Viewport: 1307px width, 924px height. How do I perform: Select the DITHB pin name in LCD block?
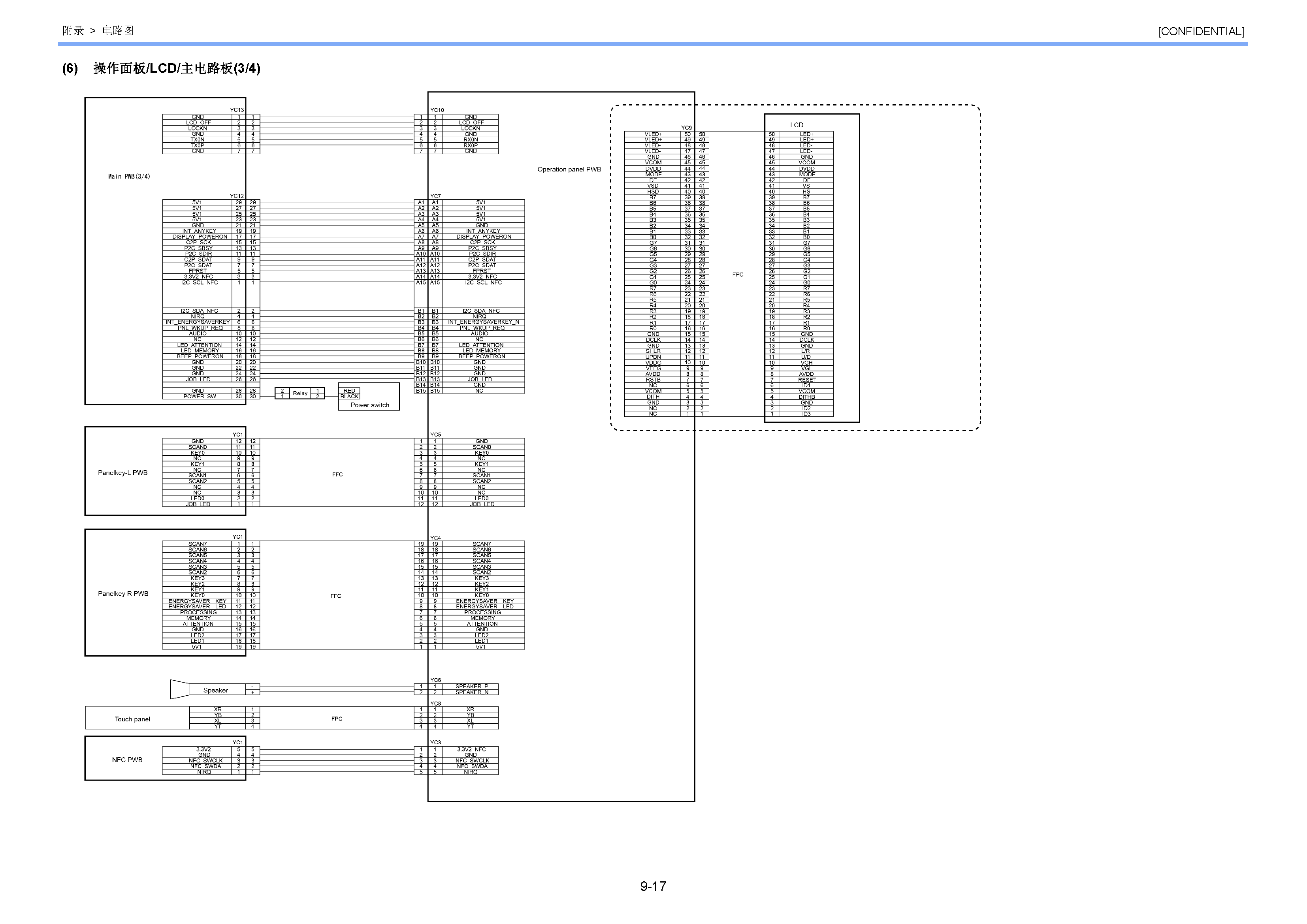pyautogui.click(x=807, y=397)
